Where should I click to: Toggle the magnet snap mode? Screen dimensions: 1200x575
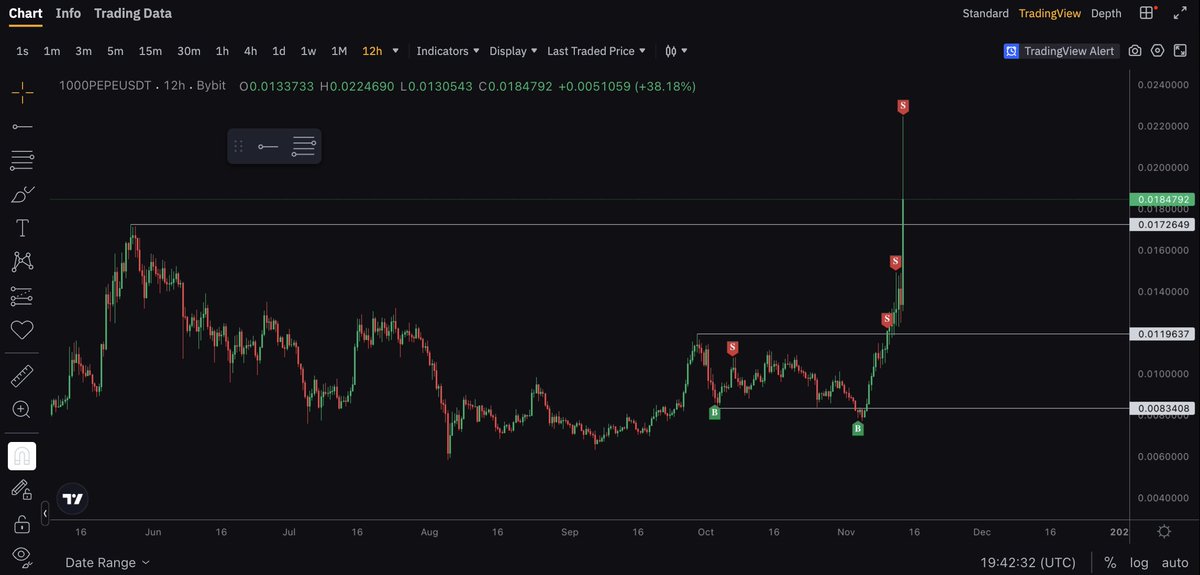click(22, 456)
